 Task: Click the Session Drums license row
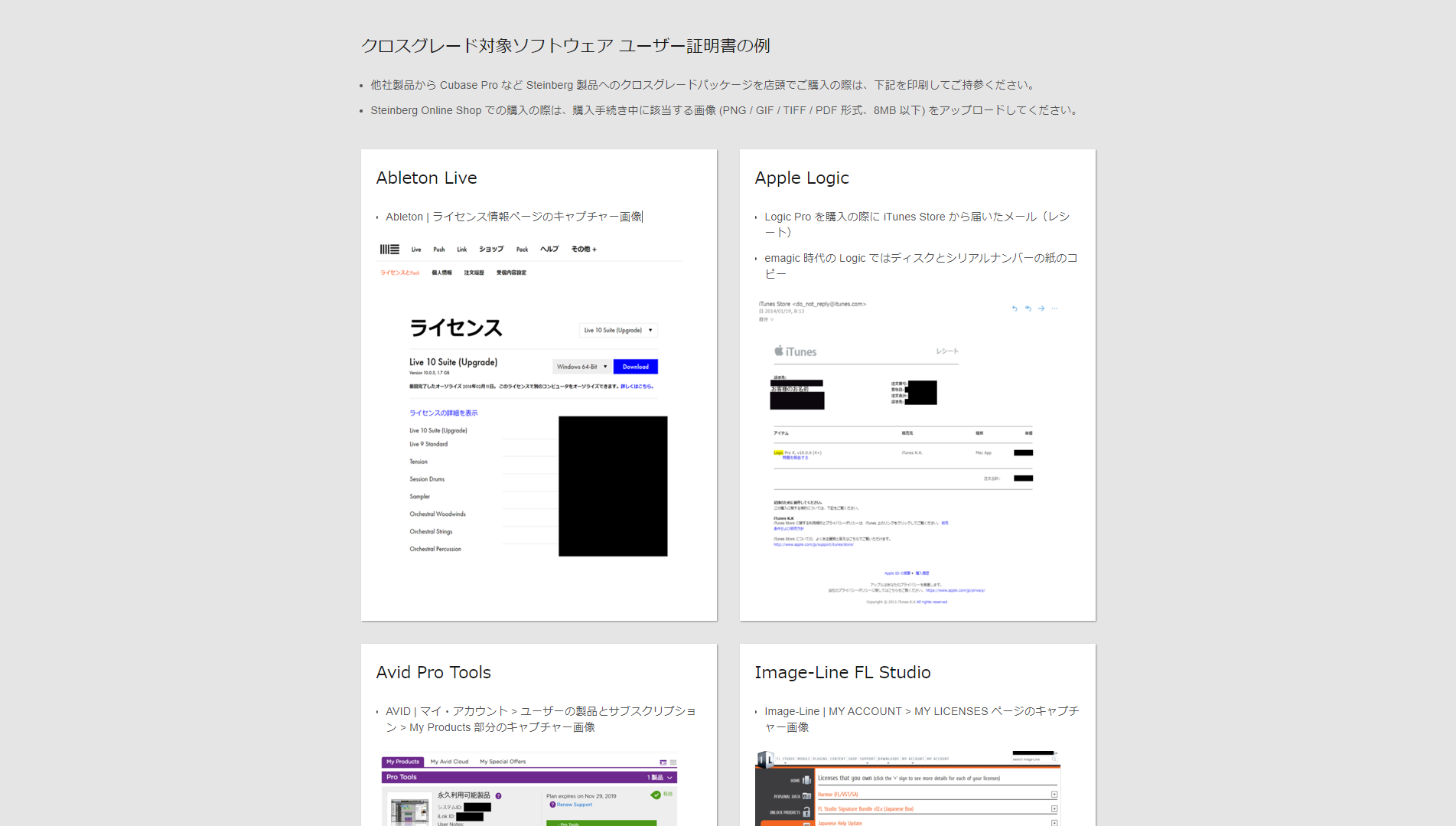click(x=427, y=479)
